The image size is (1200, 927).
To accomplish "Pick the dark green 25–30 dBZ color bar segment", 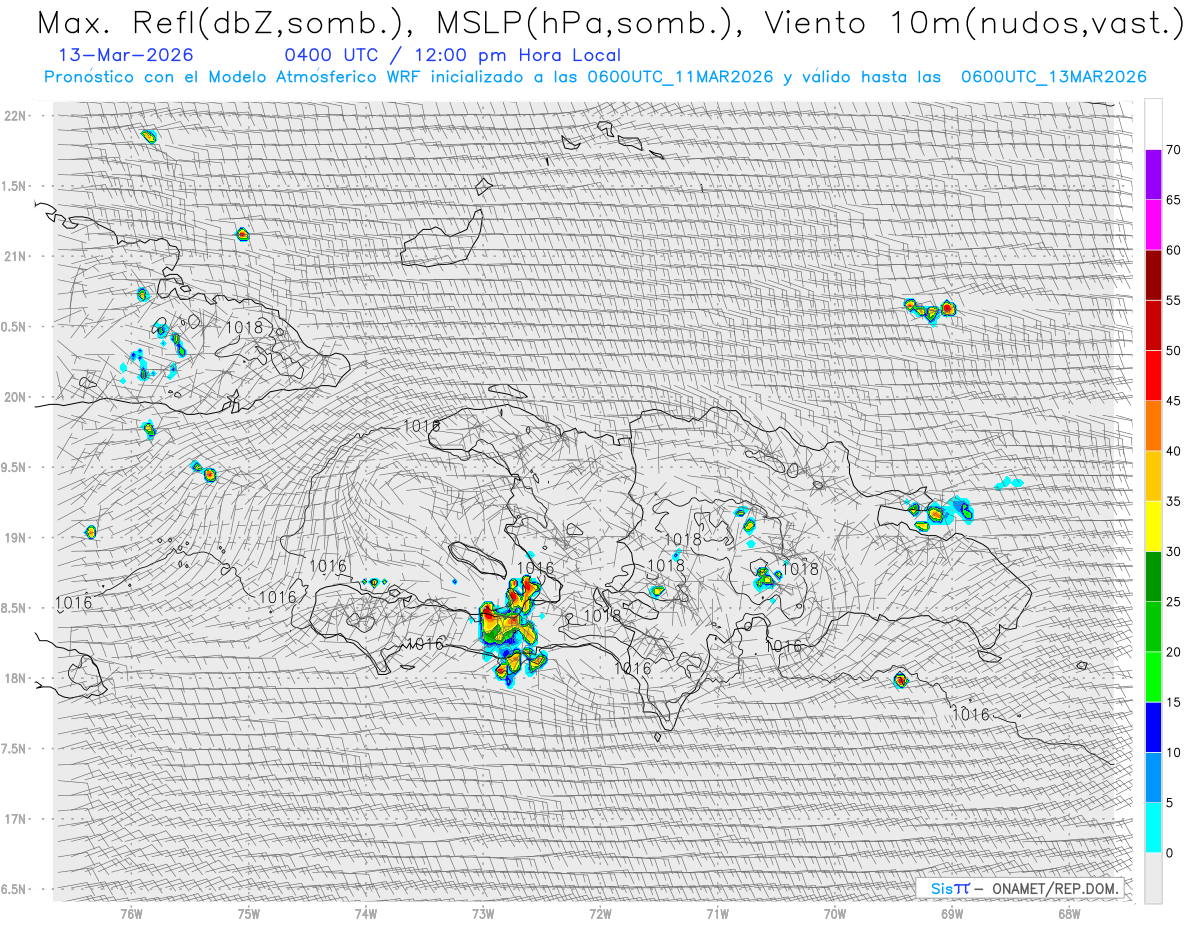I will point(1153,577).
